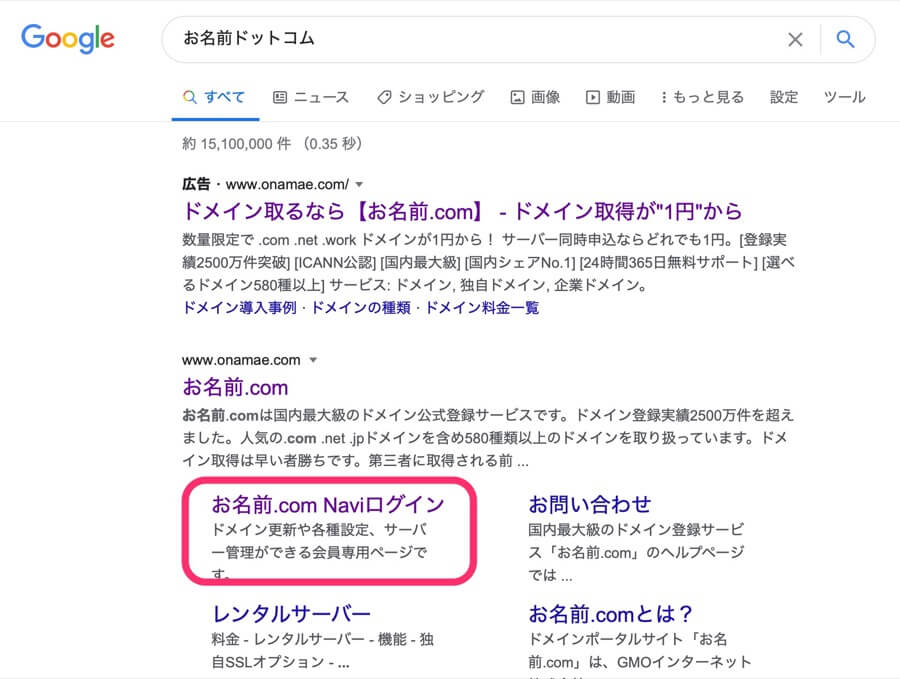
Task: Click ドメイン料金一覧 ad sublink
Action: coord(482,308)
